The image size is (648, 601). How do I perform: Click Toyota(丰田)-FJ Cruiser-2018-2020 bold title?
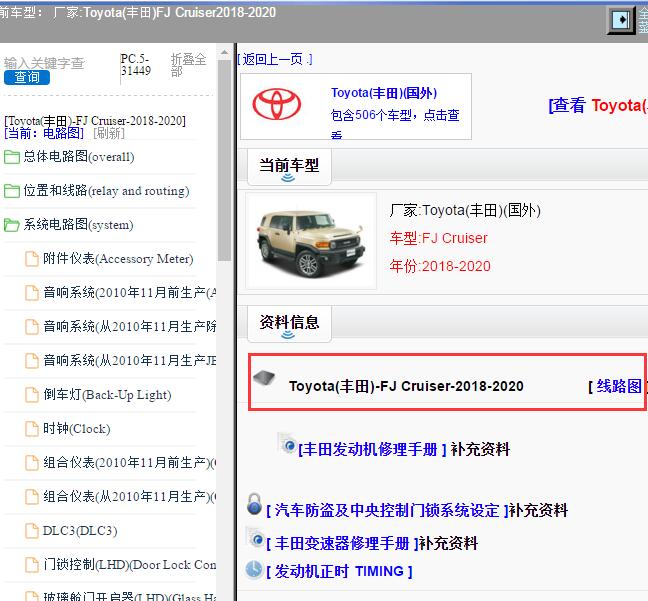tap(406, 386)
